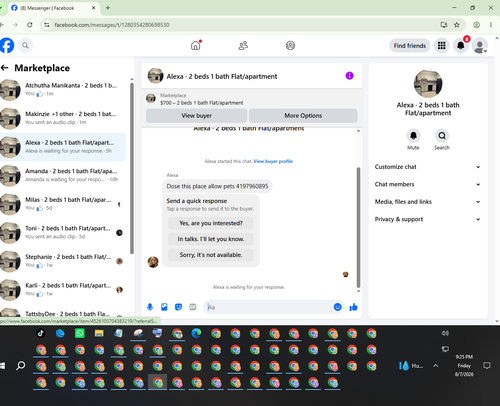Click the address bar URL
The image size is (500, 406).
coord(112,25)
